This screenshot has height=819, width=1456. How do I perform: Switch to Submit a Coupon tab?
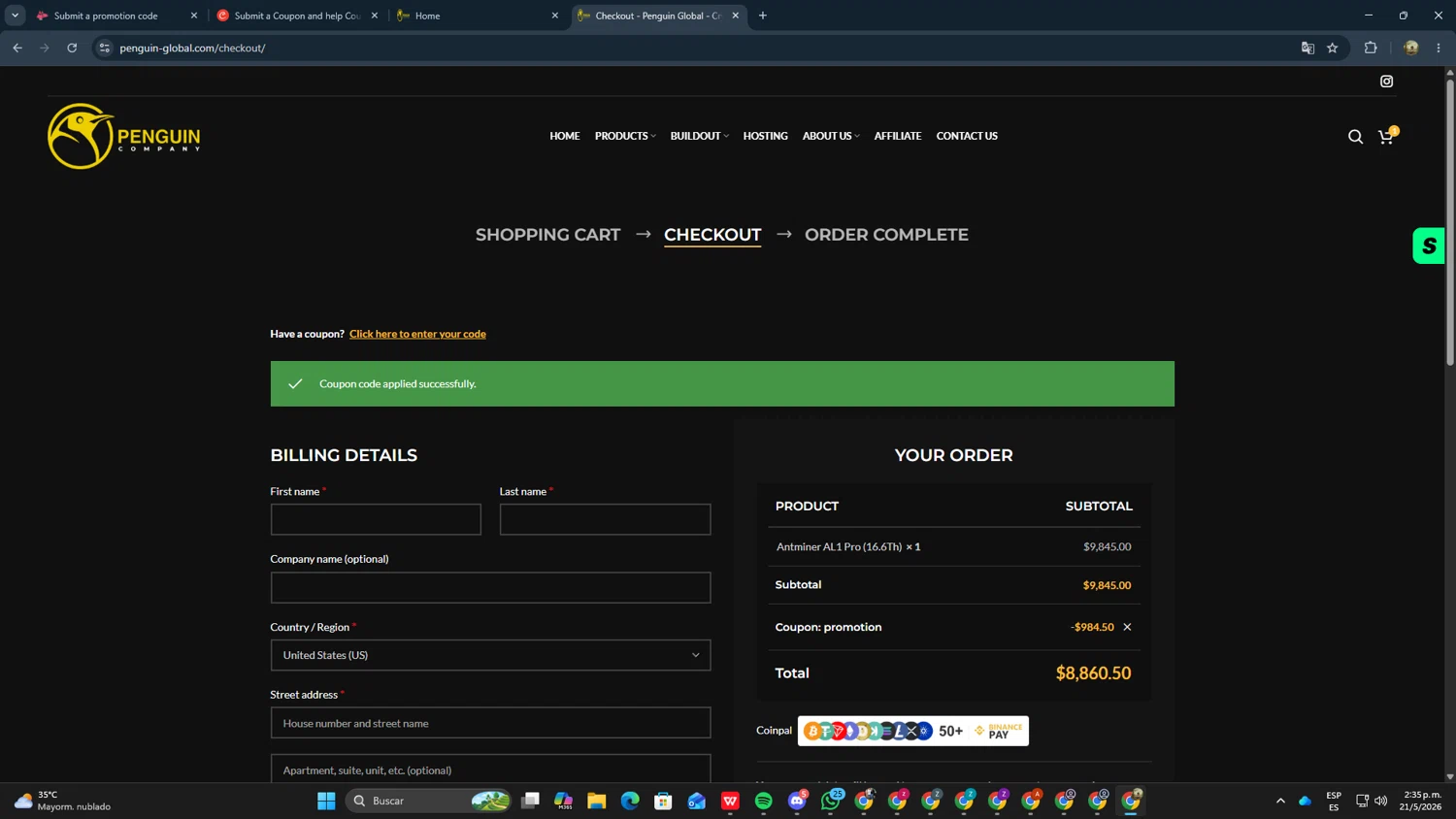(x=297, y=16)
